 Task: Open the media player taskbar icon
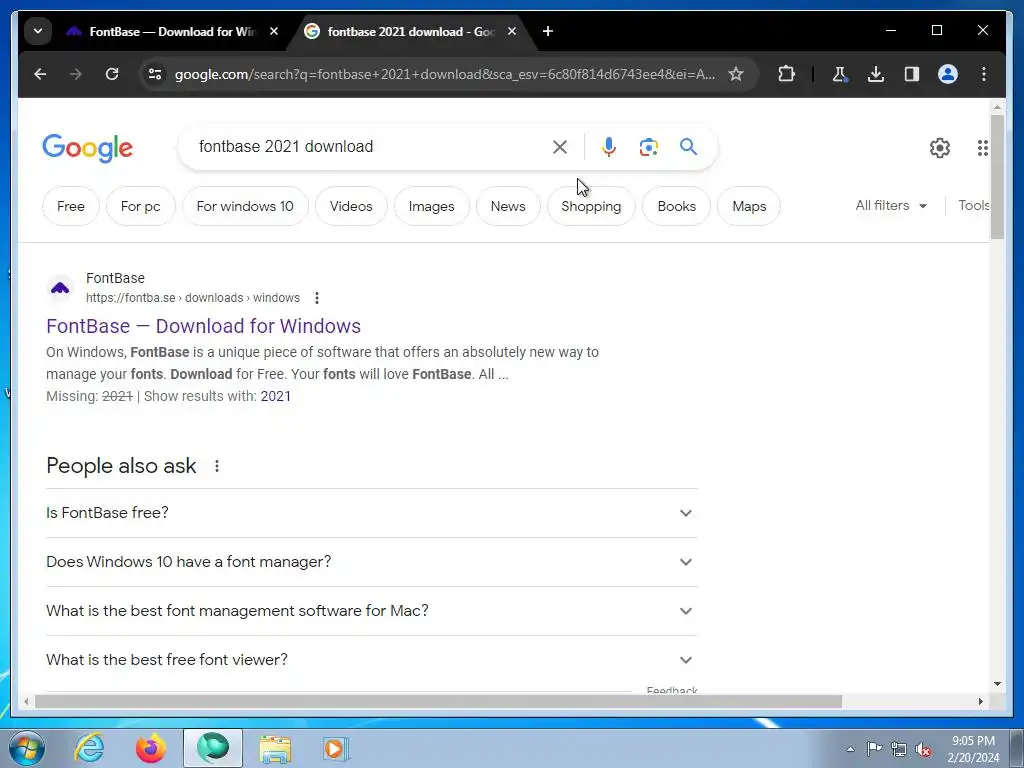pyautogui.click(x=336, y=748)
